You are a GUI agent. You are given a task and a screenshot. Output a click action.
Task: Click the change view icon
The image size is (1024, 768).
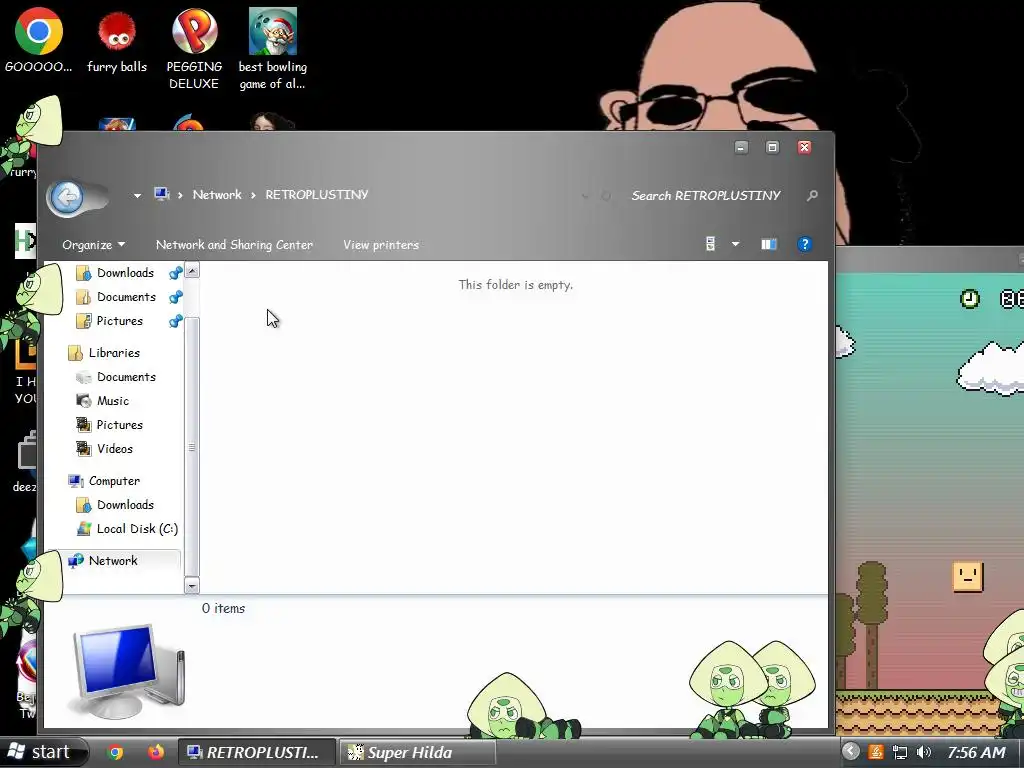click(x=711, y=244)
